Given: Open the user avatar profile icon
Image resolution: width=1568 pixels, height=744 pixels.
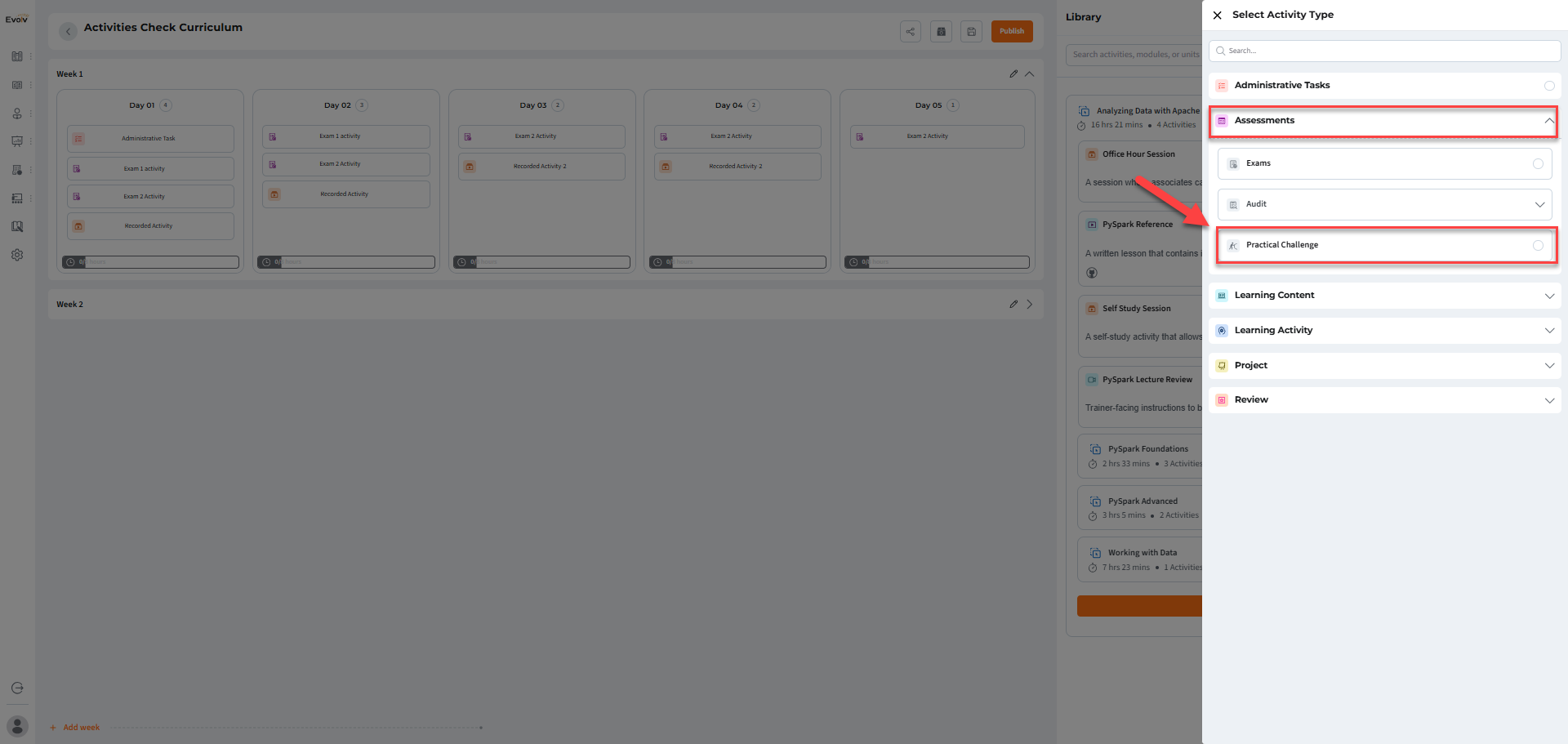Looking at the screenshot, I should coord(17,726).
